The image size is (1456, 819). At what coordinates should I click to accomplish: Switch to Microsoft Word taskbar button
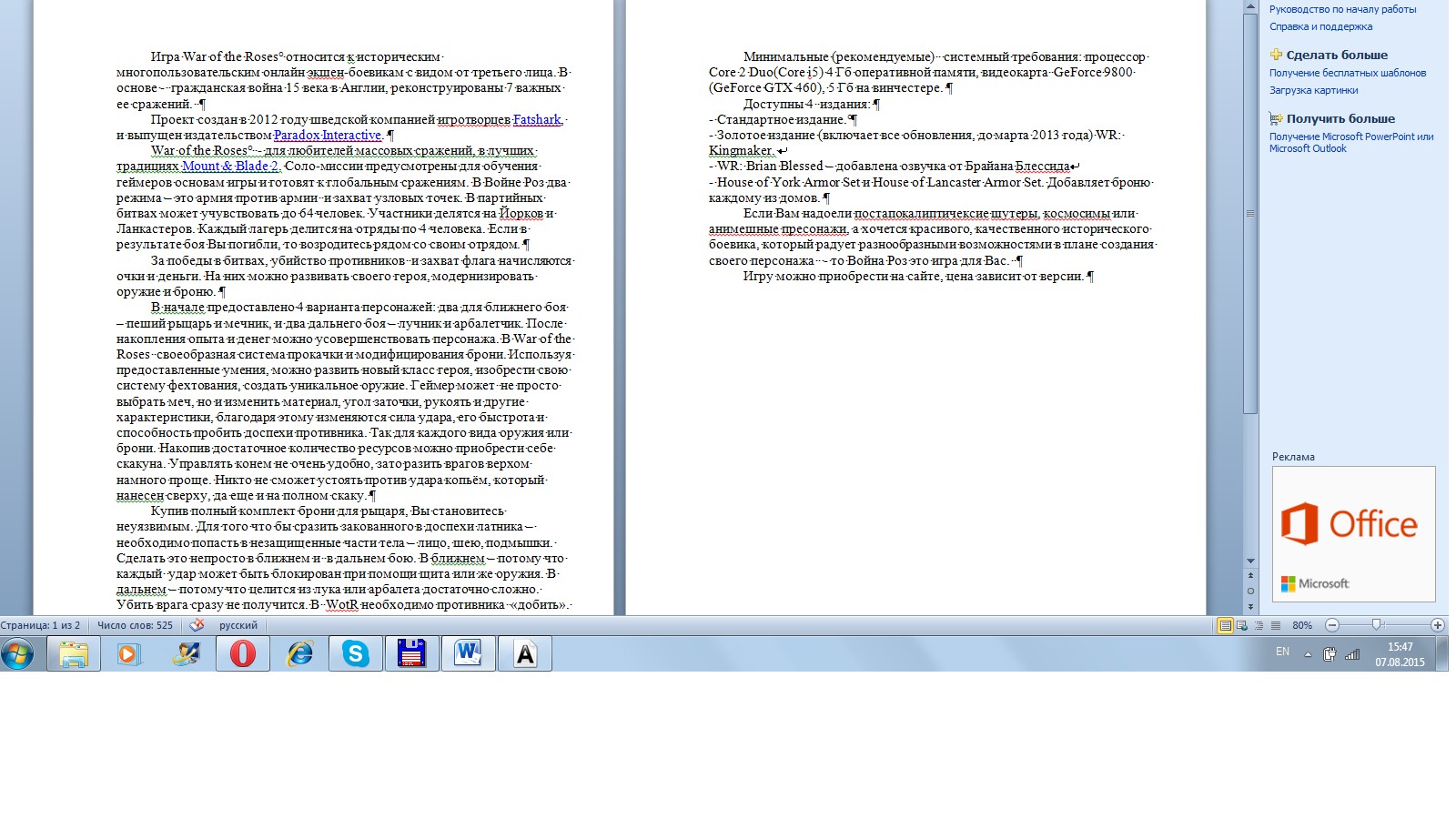point(468,653)
